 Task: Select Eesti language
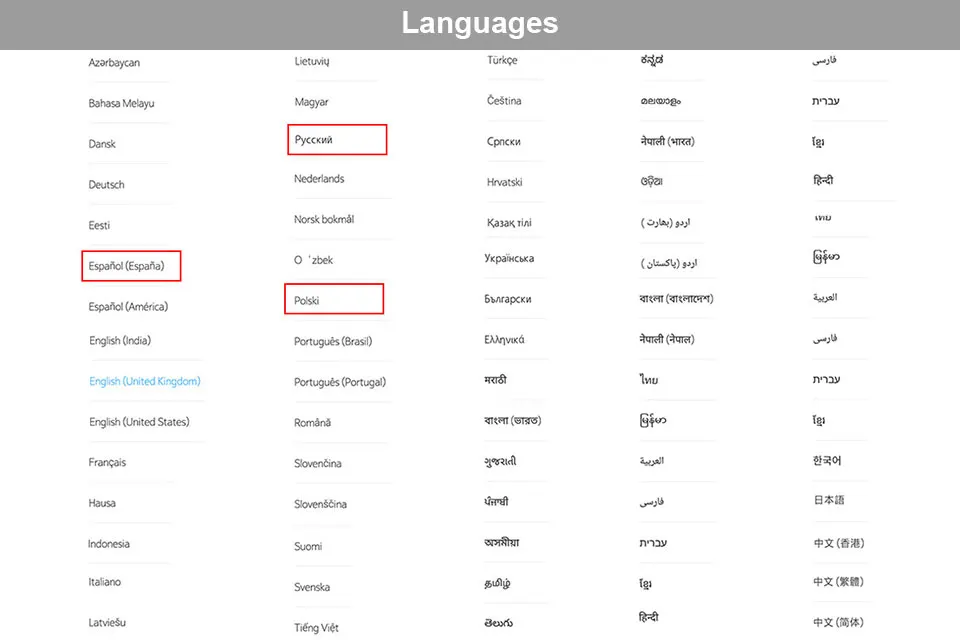pyautogui.click(x=99, y=225)
